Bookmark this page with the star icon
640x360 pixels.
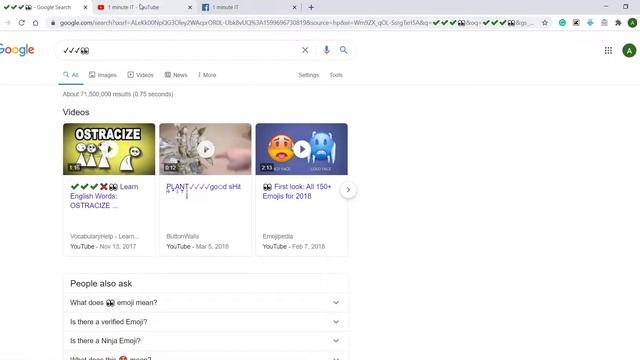click(x=545, y=23)
